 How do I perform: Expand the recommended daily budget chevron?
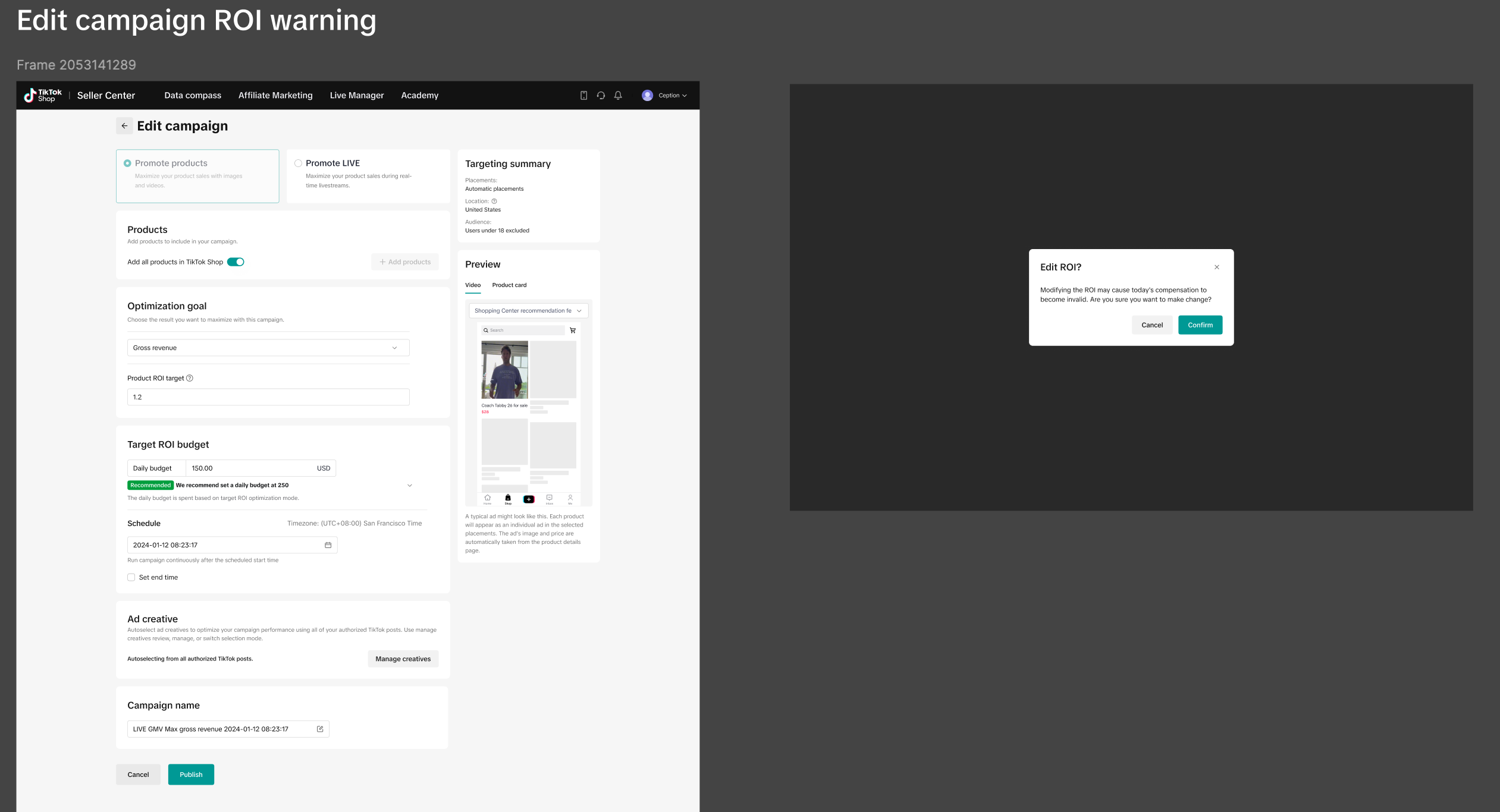coord(409,486)
